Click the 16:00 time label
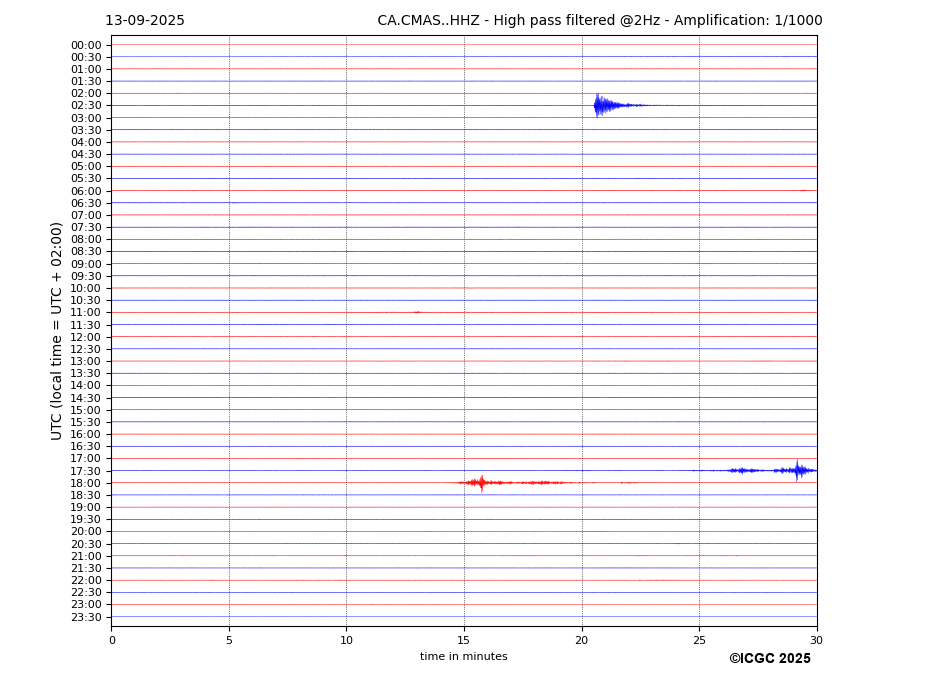927x696 pixels. tap(86, 435)
